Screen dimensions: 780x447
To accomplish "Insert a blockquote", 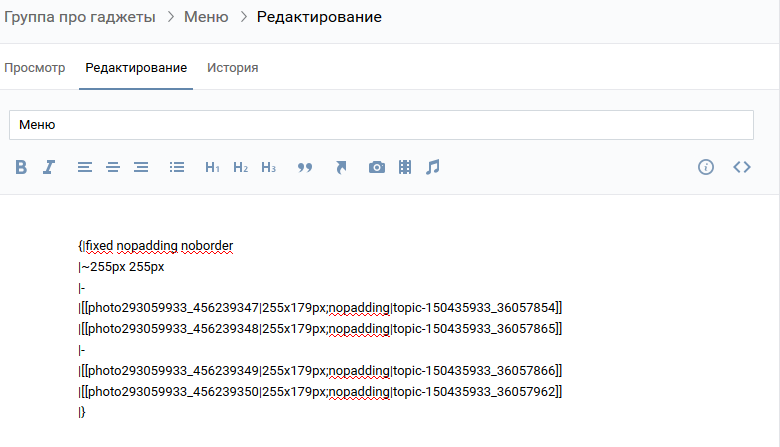I will (x=305, y=167).
